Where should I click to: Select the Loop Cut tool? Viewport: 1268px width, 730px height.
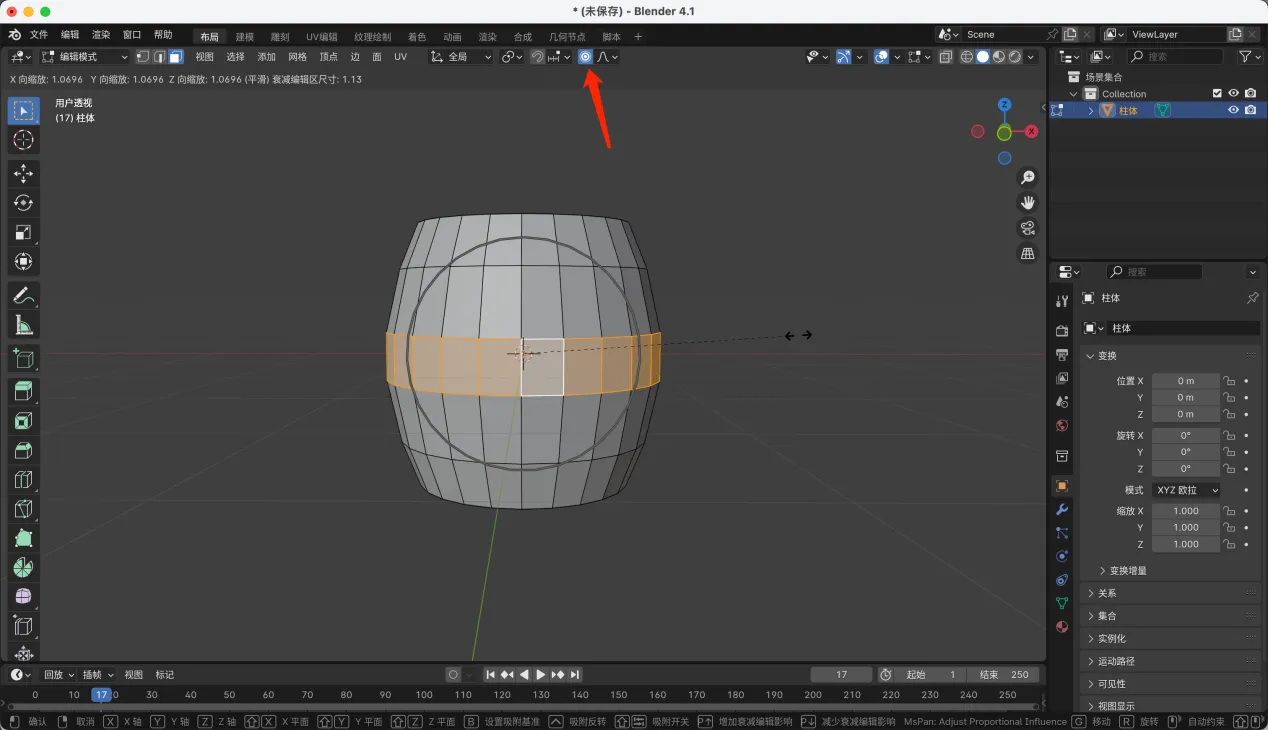(x=24, y=479)
